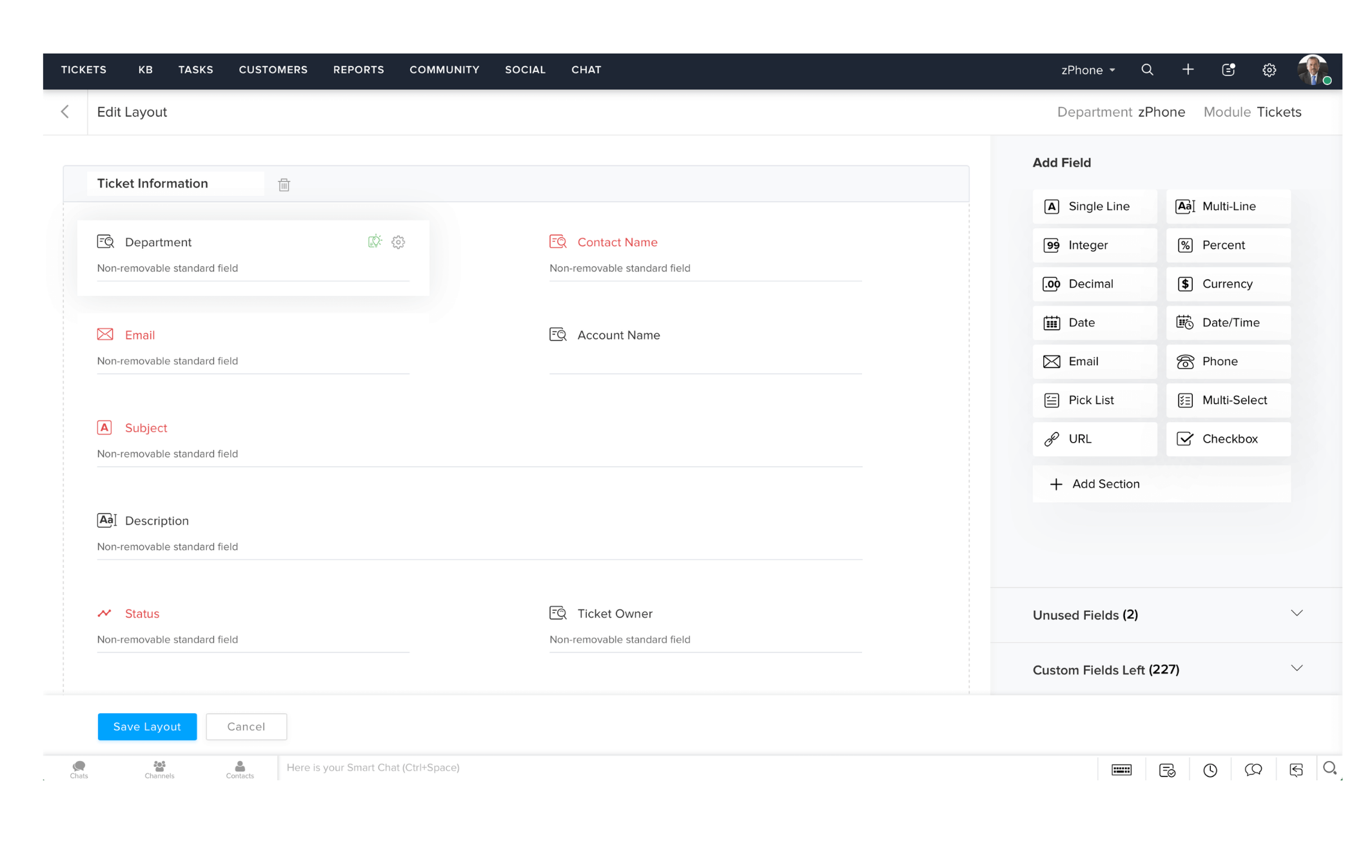Open the zPhone department dropdown

1088,70
